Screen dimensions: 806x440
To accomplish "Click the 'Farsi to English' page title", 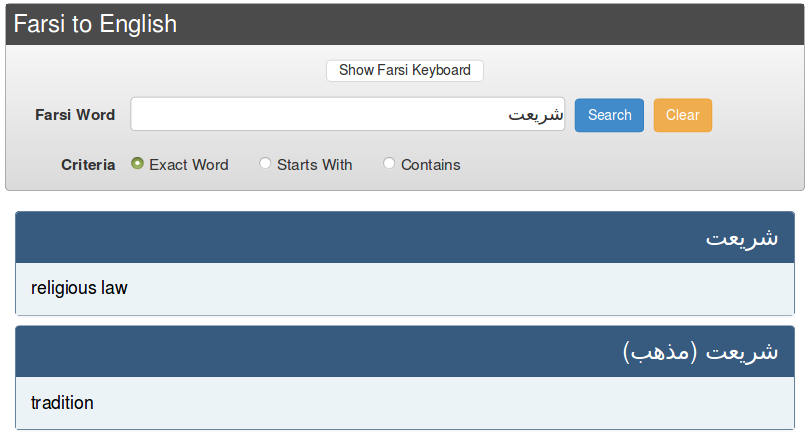I will [x=95, y=24].
